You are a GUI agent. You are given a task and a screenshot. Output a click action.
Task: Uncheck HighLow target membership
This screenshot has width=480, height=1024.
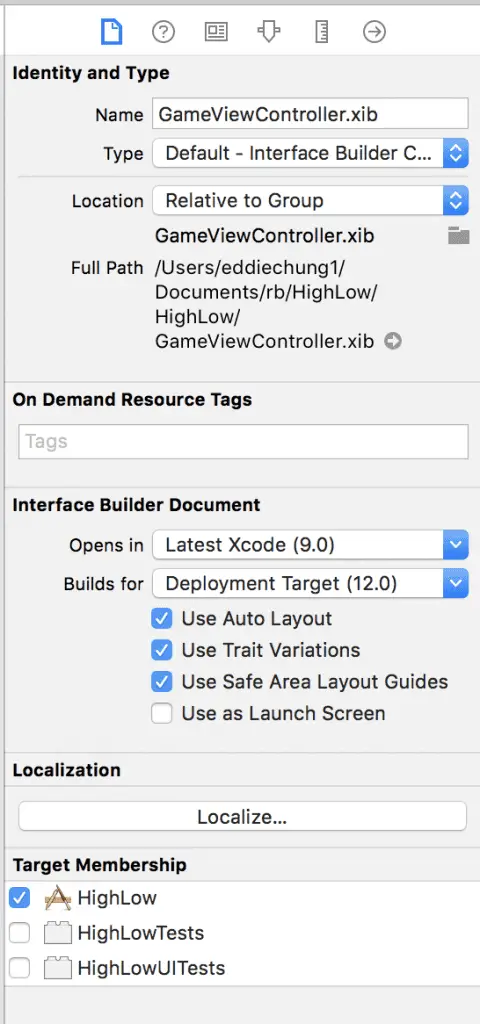pyautogui.click(x=20, y=898)
